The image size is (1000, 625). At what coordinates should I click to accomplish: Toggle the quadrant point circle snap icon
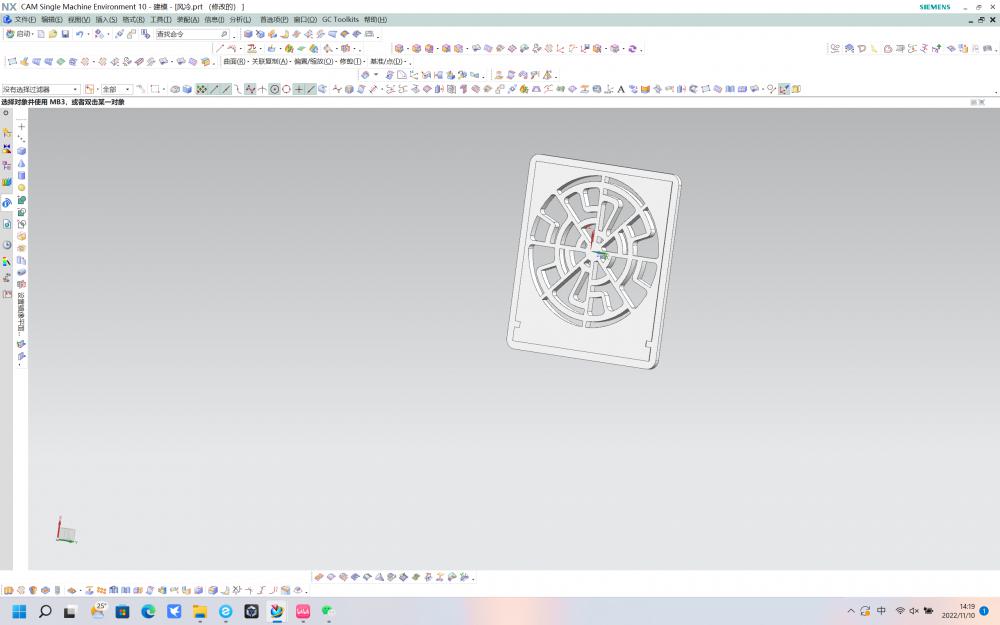tap(286, 89)
